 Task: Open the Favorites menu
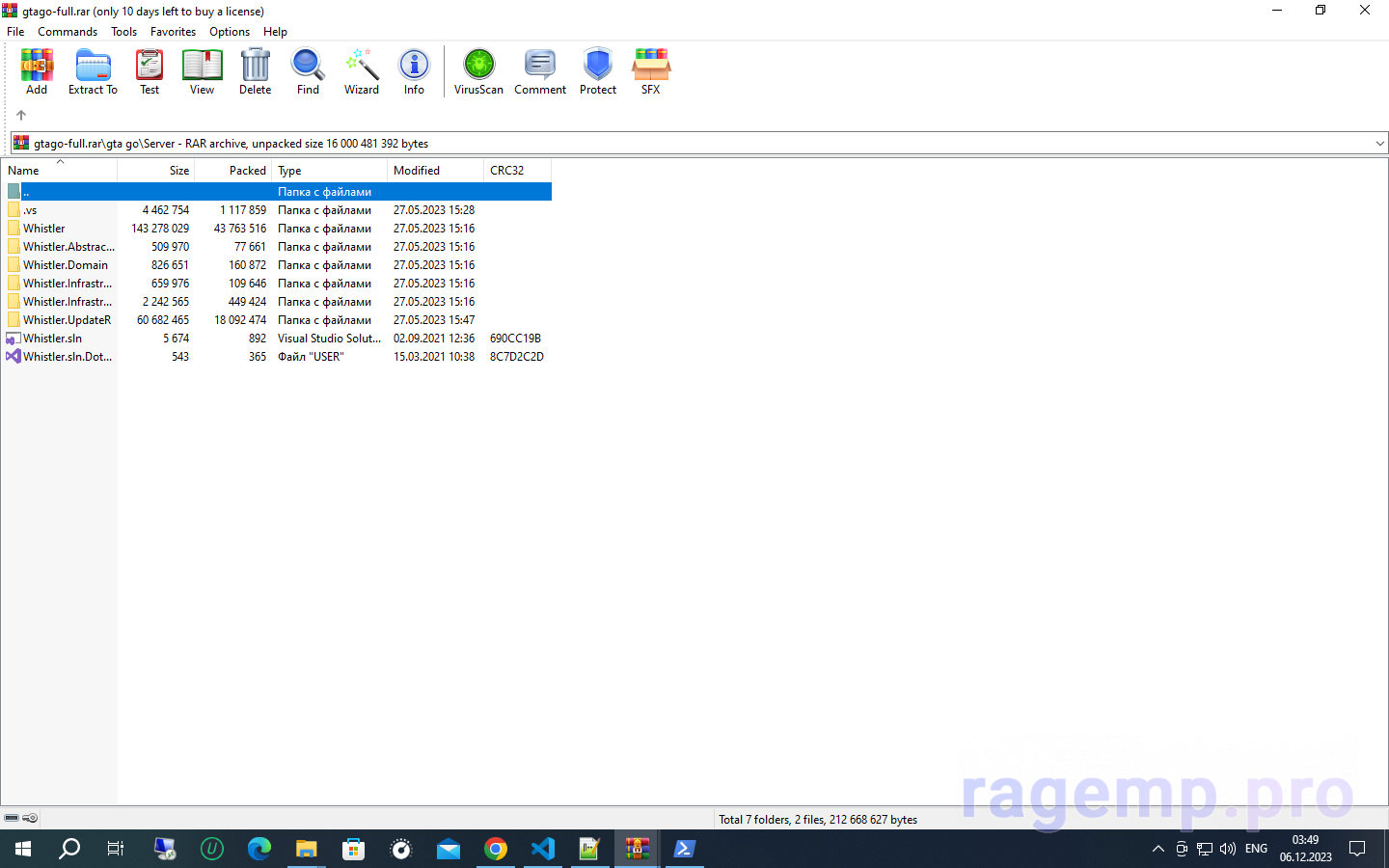click(173, 32)
